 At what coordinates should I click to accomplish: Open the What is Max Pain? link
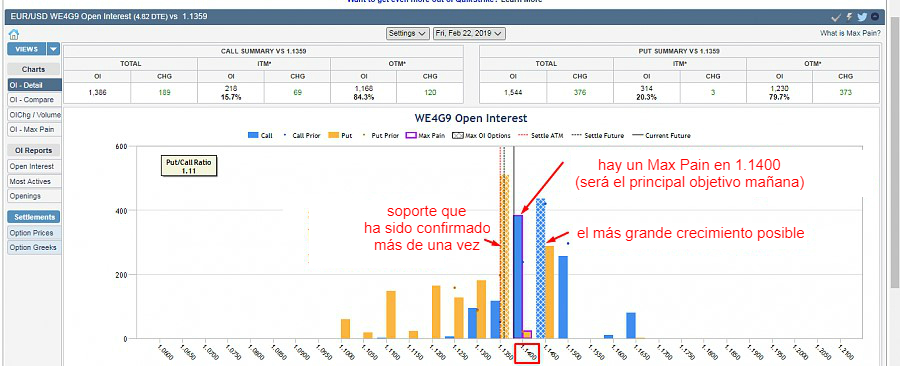click(850, 33)
